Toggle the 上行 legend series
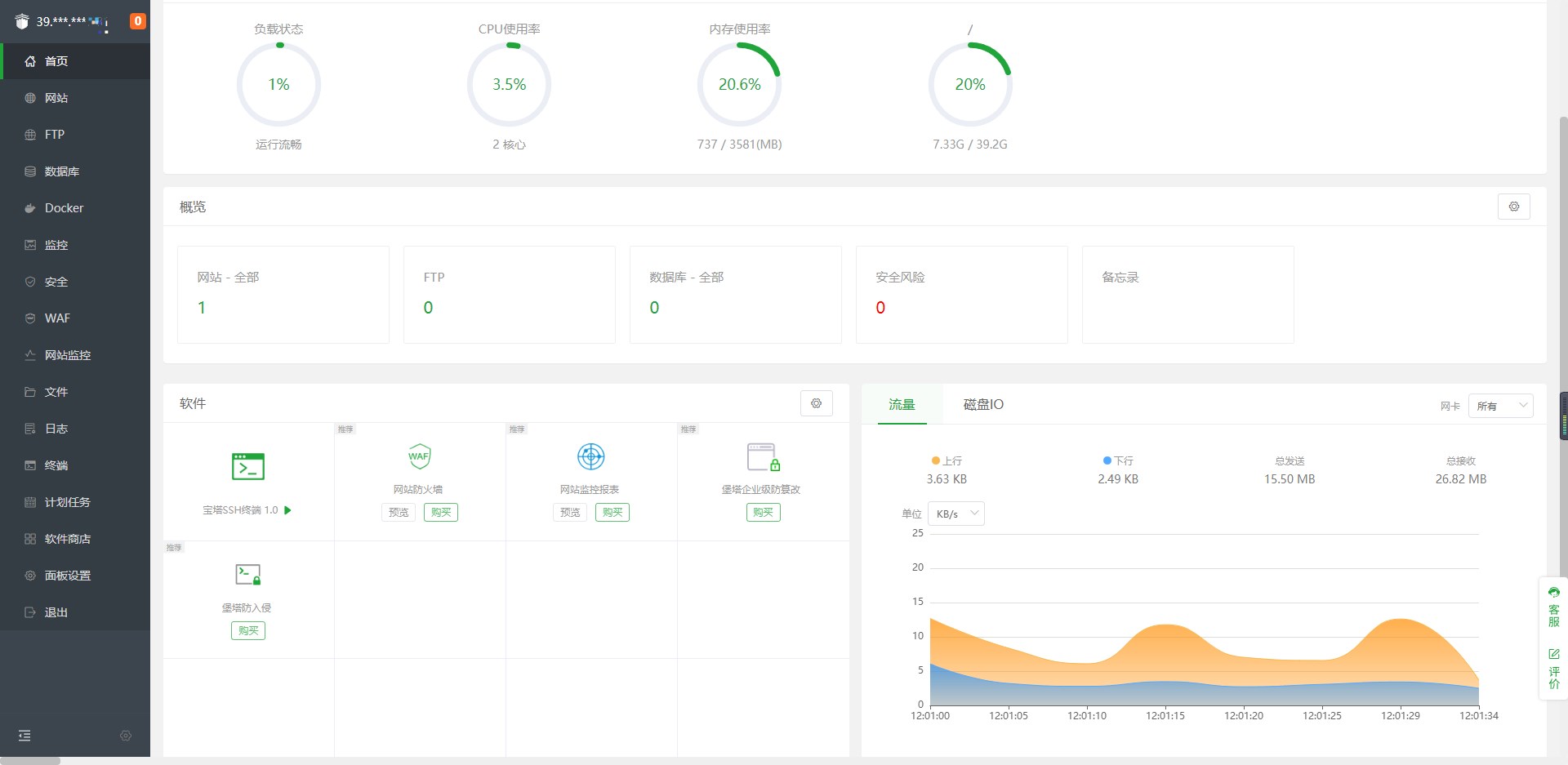Viewport: 1568px width, 765px height. pyautogui.click(x=947, y=460)
